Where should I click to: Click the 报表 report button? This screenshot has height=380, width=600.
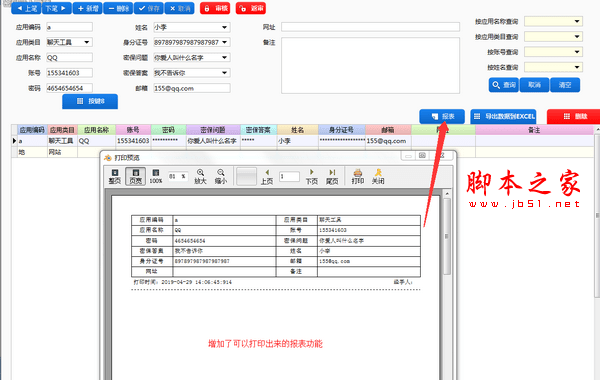click(442, 116)
